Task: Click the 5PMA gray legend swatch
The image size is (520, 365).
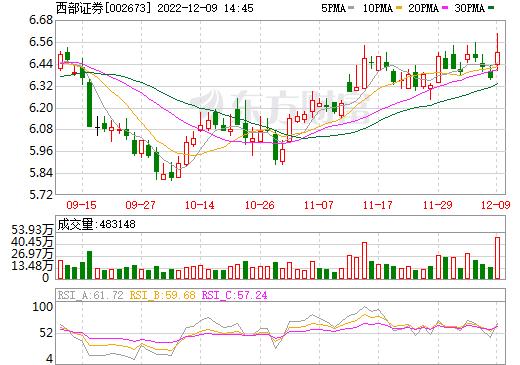Action: (x=351, y=8)
